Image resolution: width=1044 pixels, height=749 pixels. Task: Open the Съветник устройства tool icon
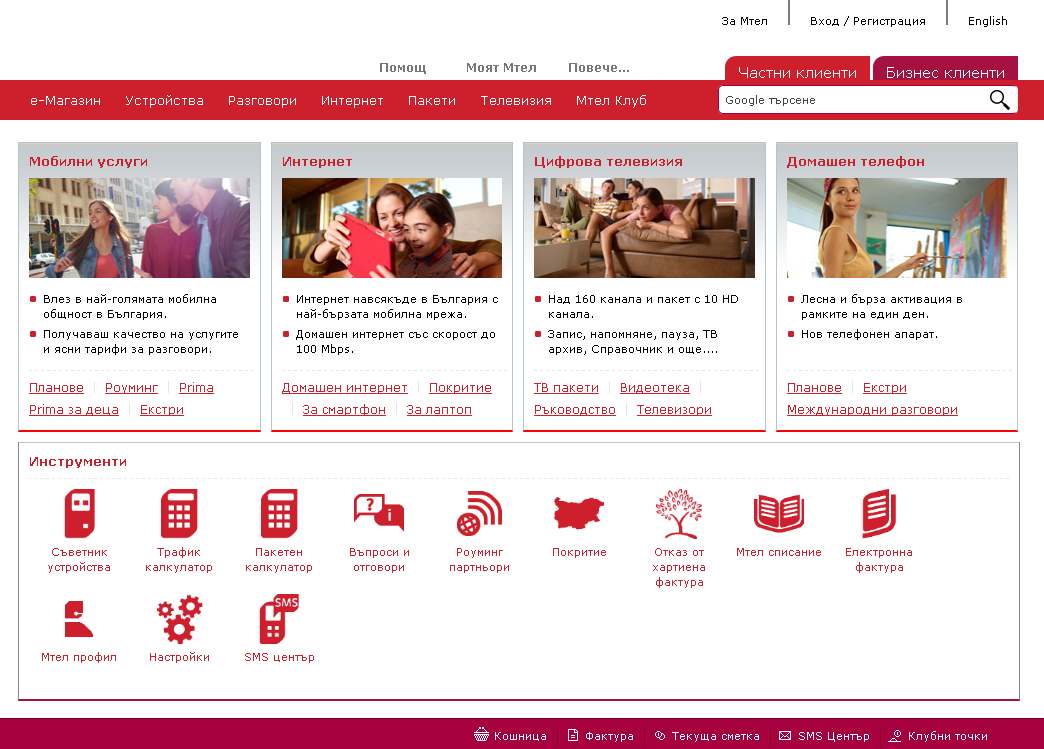79,513
